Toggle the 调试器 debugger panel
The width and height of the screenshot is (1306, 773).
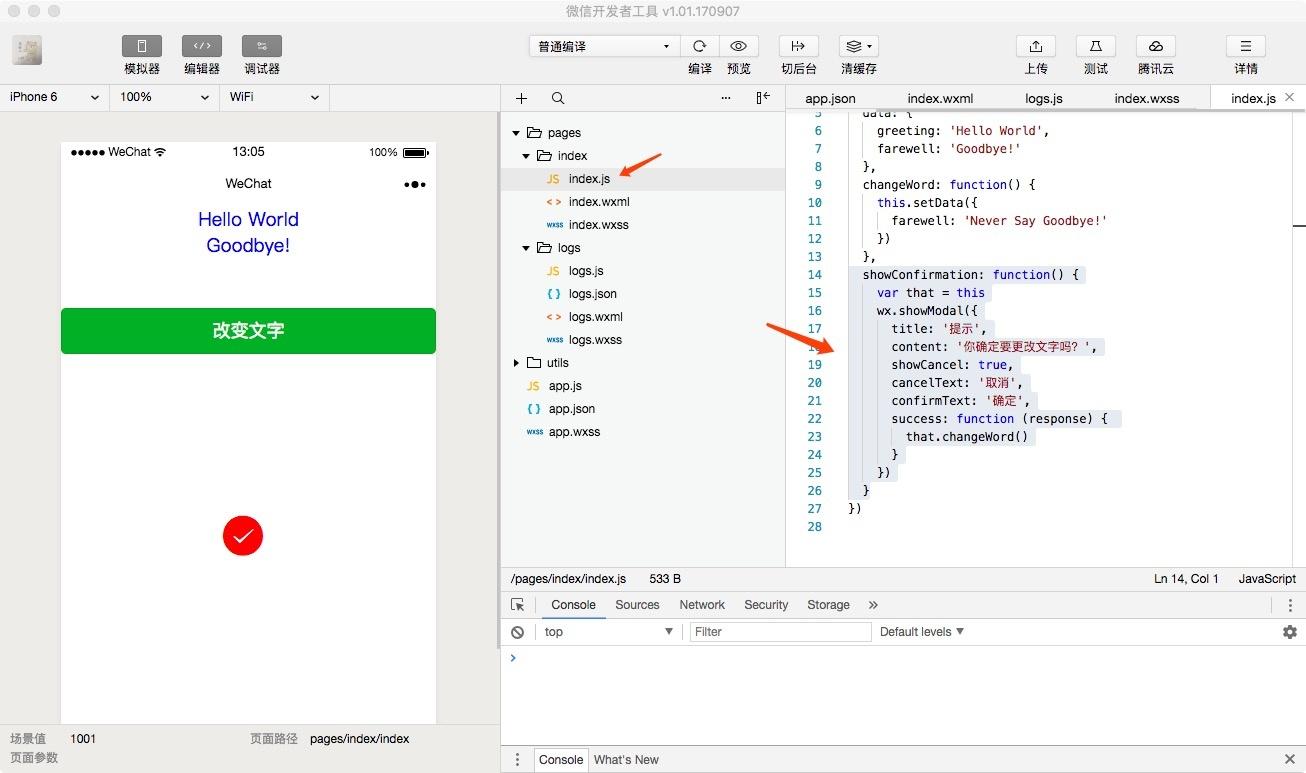[x=262, y=47]
